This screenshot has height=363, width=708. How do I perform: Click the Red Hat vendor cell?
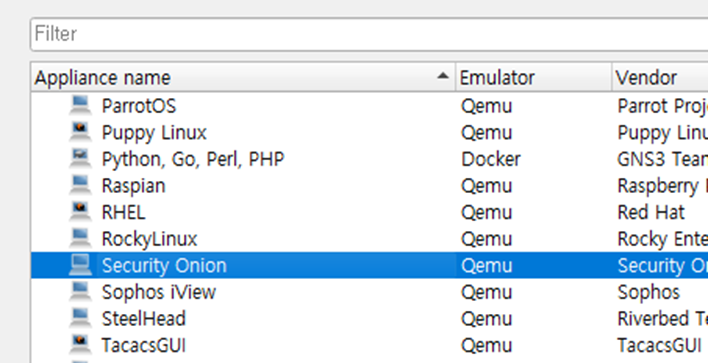coord(651,213)
